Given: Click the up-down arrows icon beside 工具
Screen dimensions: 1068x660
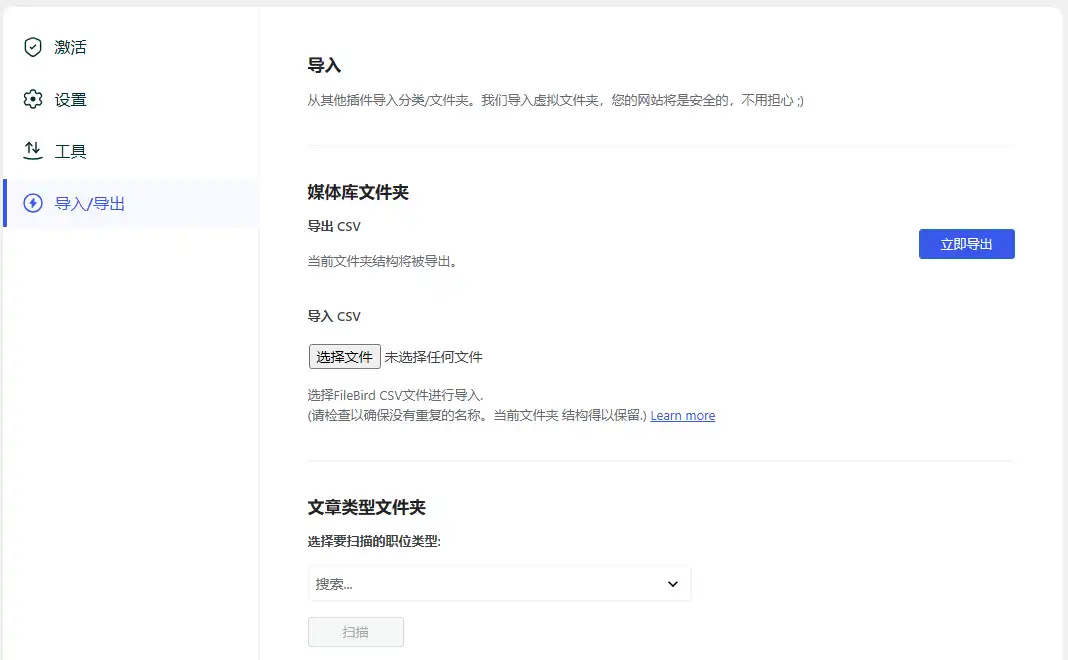Looking at the screenshot, I should pos(31,150).
